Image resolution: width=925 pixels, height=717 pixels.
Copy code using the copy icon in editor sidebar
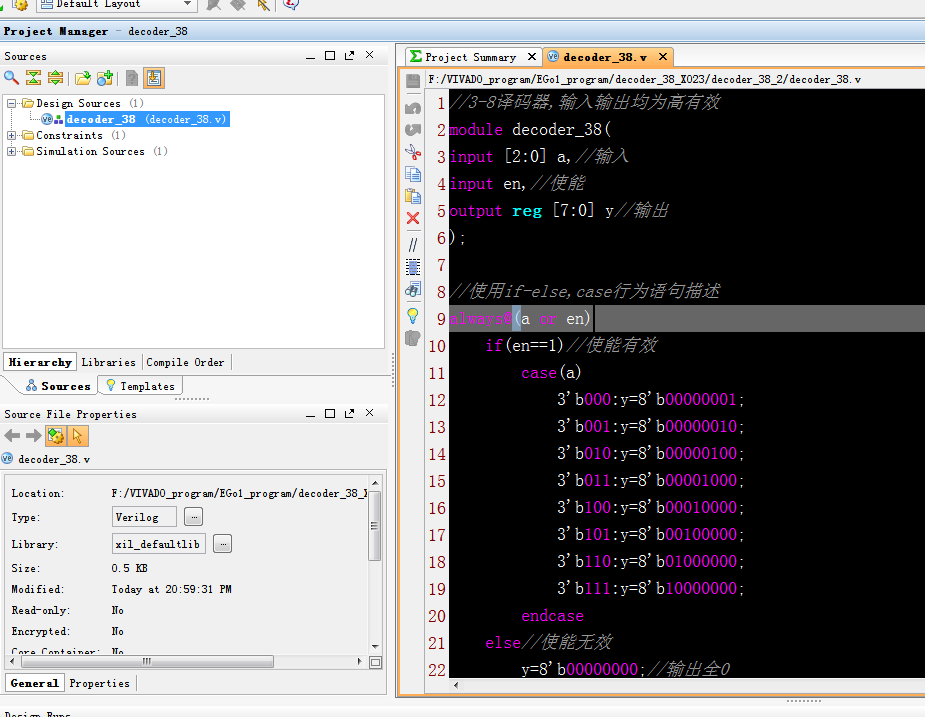pos(413,174)
